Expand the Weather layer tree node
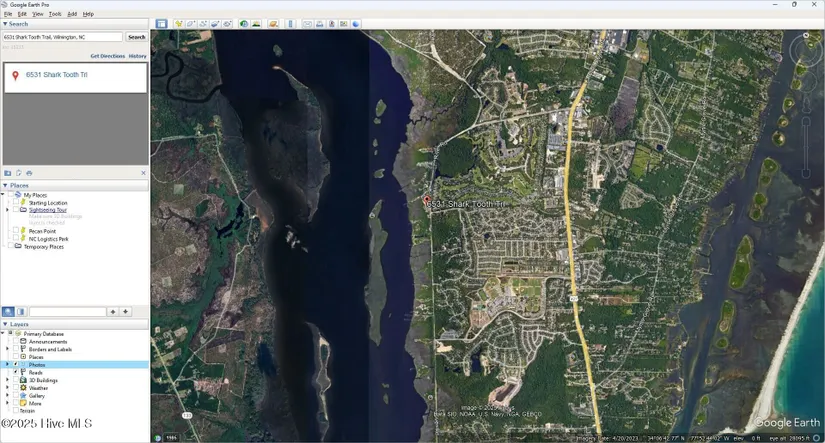The height and width of the screenshot is (443, 825). 8,388
